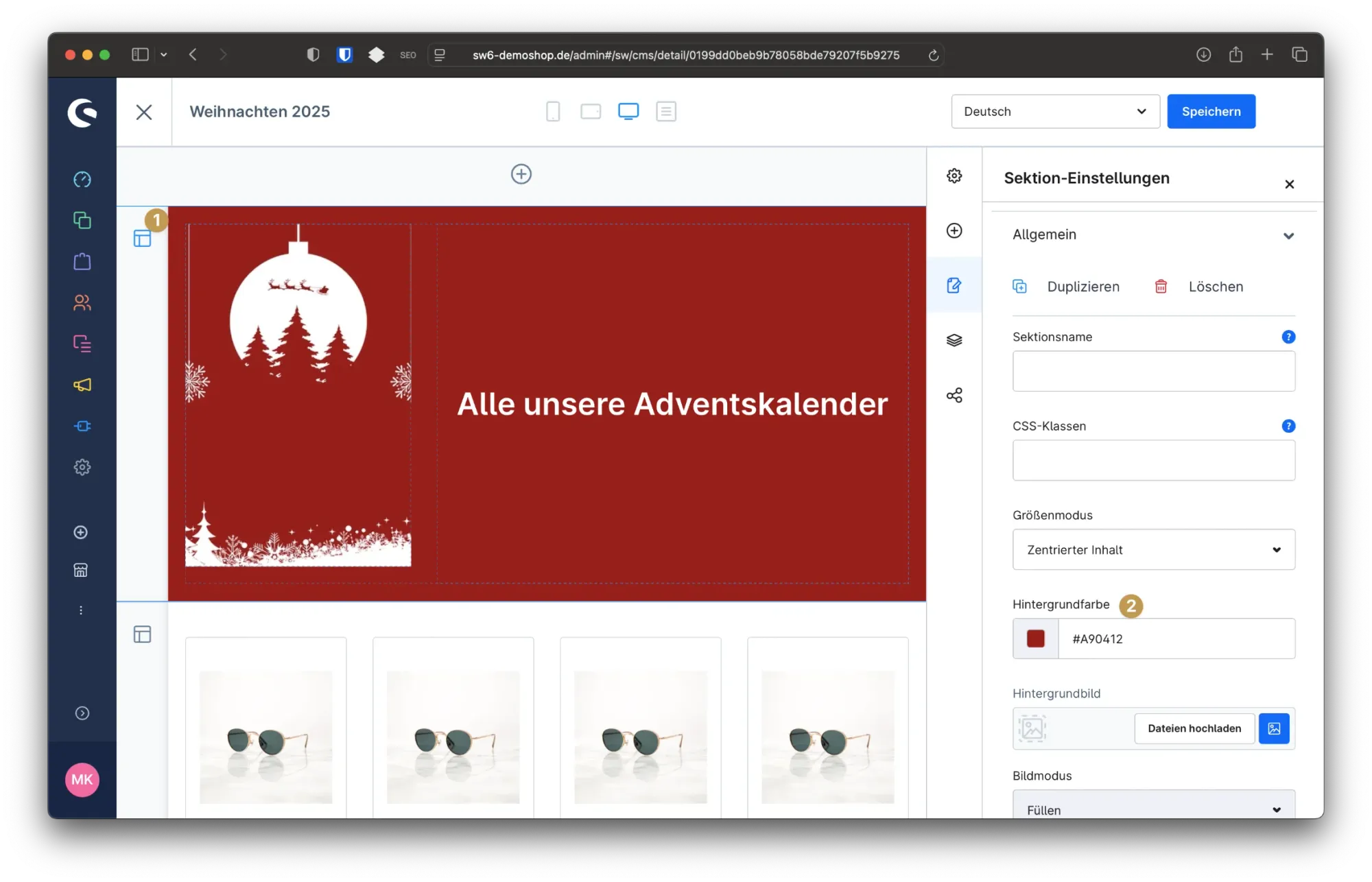Add a block using the plus icon panel
The height and width of the screenshot is (882, 1372).
point(954,231)
